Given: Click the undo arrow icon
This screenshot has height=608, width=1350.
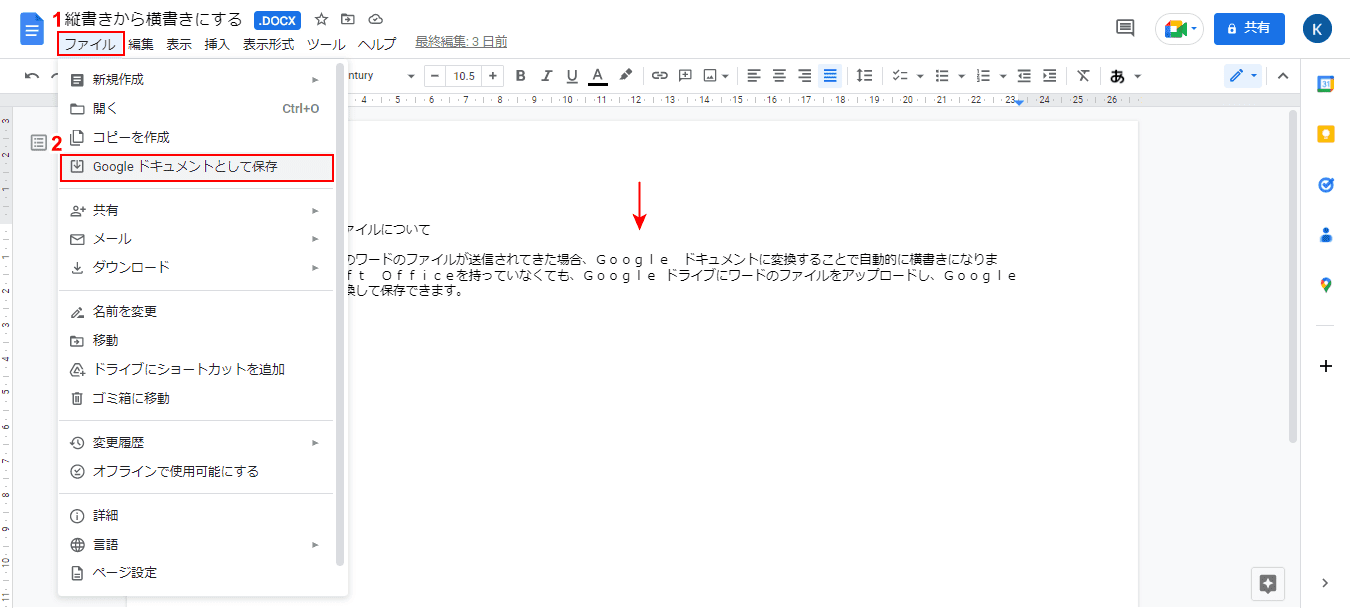Looking at the screenshot, I should point(32,76).
